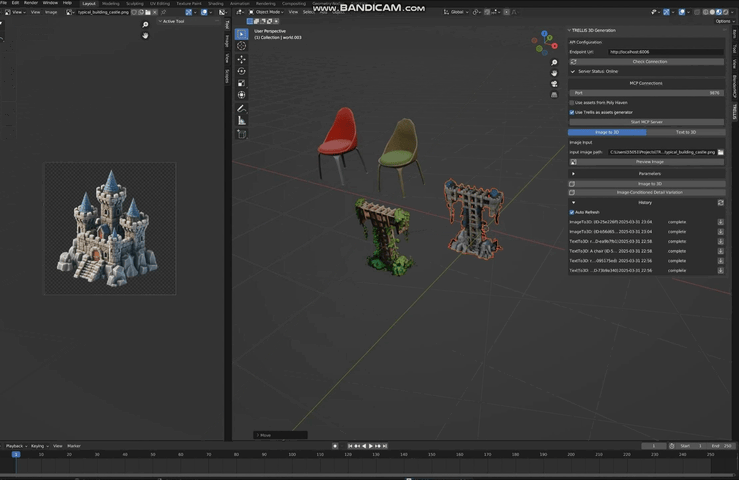
Task: Toggle the first selection mode icon (Set new selection)
Action: click(250, 21)
